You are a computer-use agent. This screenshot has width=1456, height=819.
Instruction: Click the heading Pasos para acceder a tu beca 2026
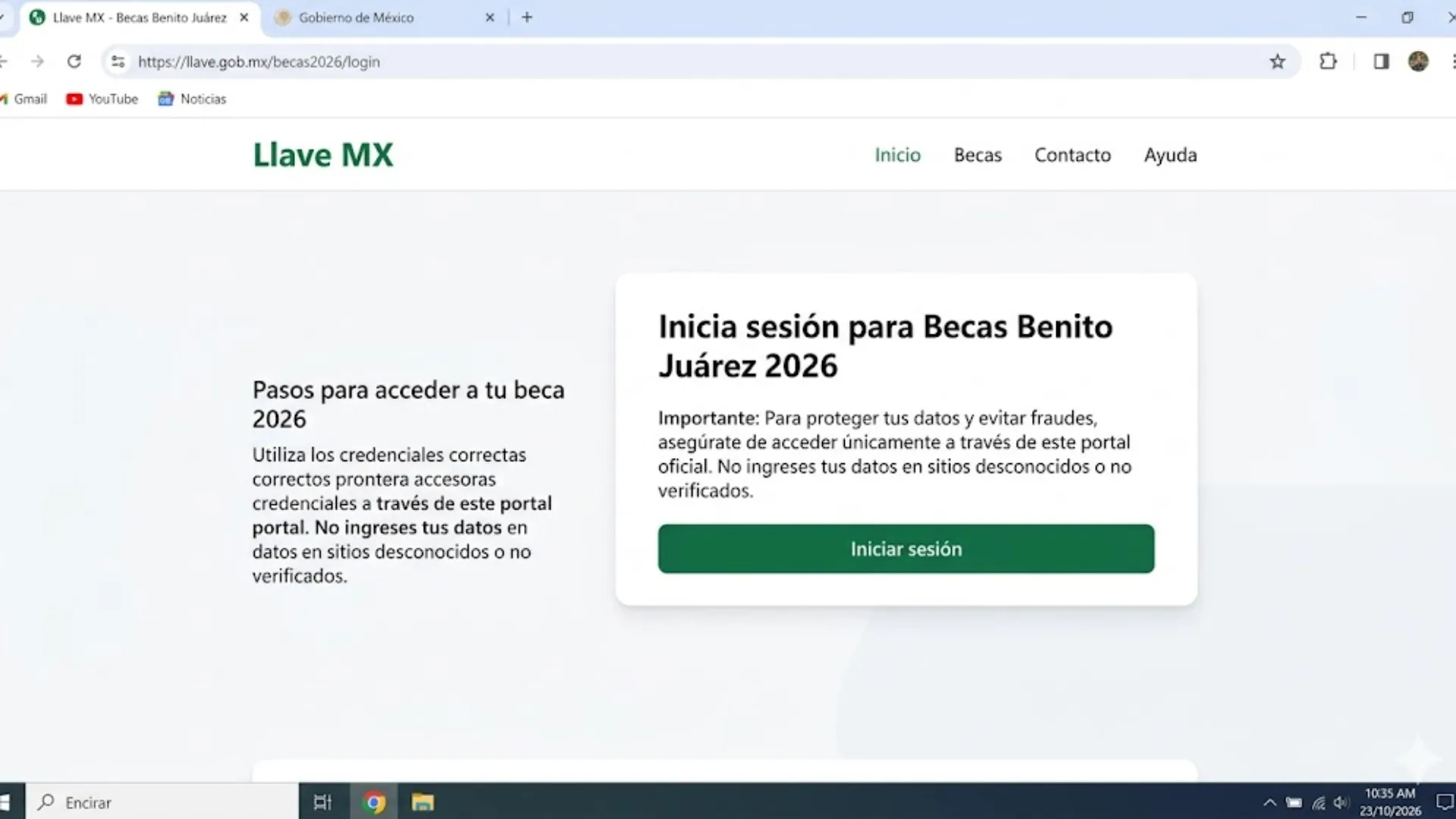click(x=409, y=404)
